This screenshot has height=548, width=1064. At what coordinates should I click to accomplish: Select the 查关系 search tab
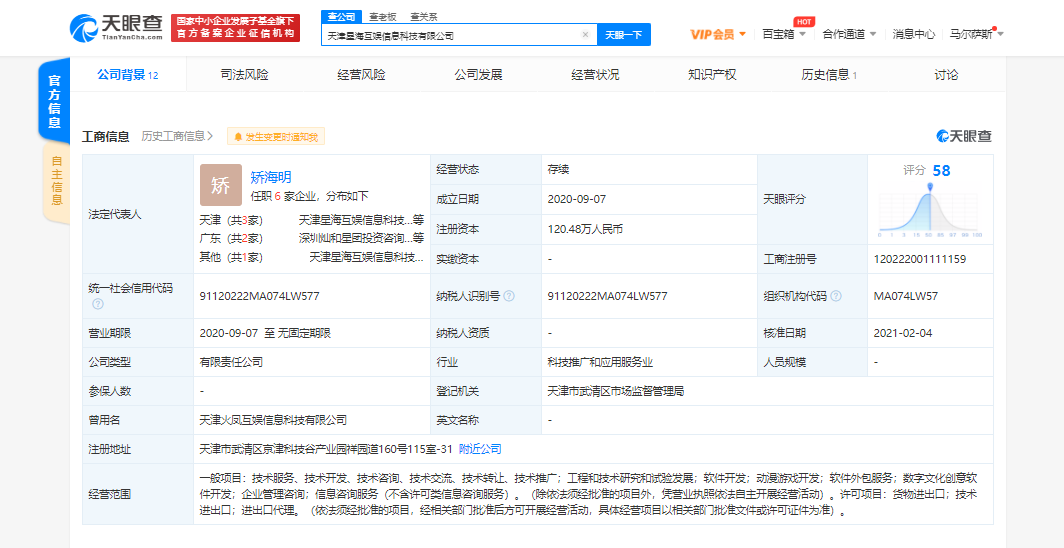[x=424, y=16]
